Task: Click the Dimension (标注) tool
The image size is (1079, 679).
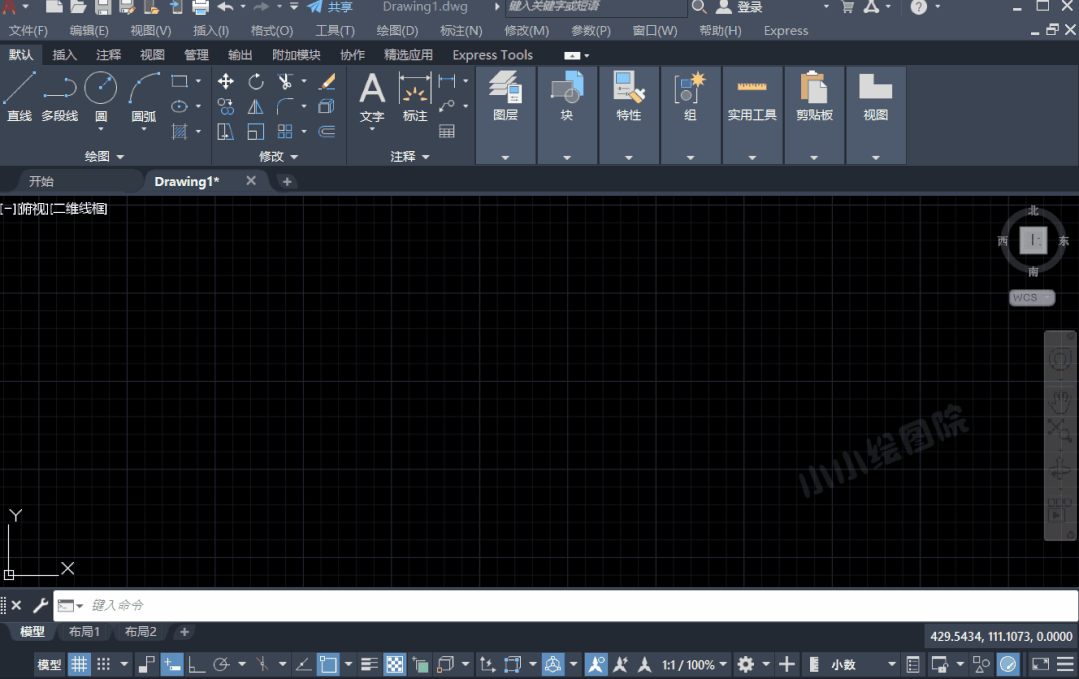Action: click(415, 96)
